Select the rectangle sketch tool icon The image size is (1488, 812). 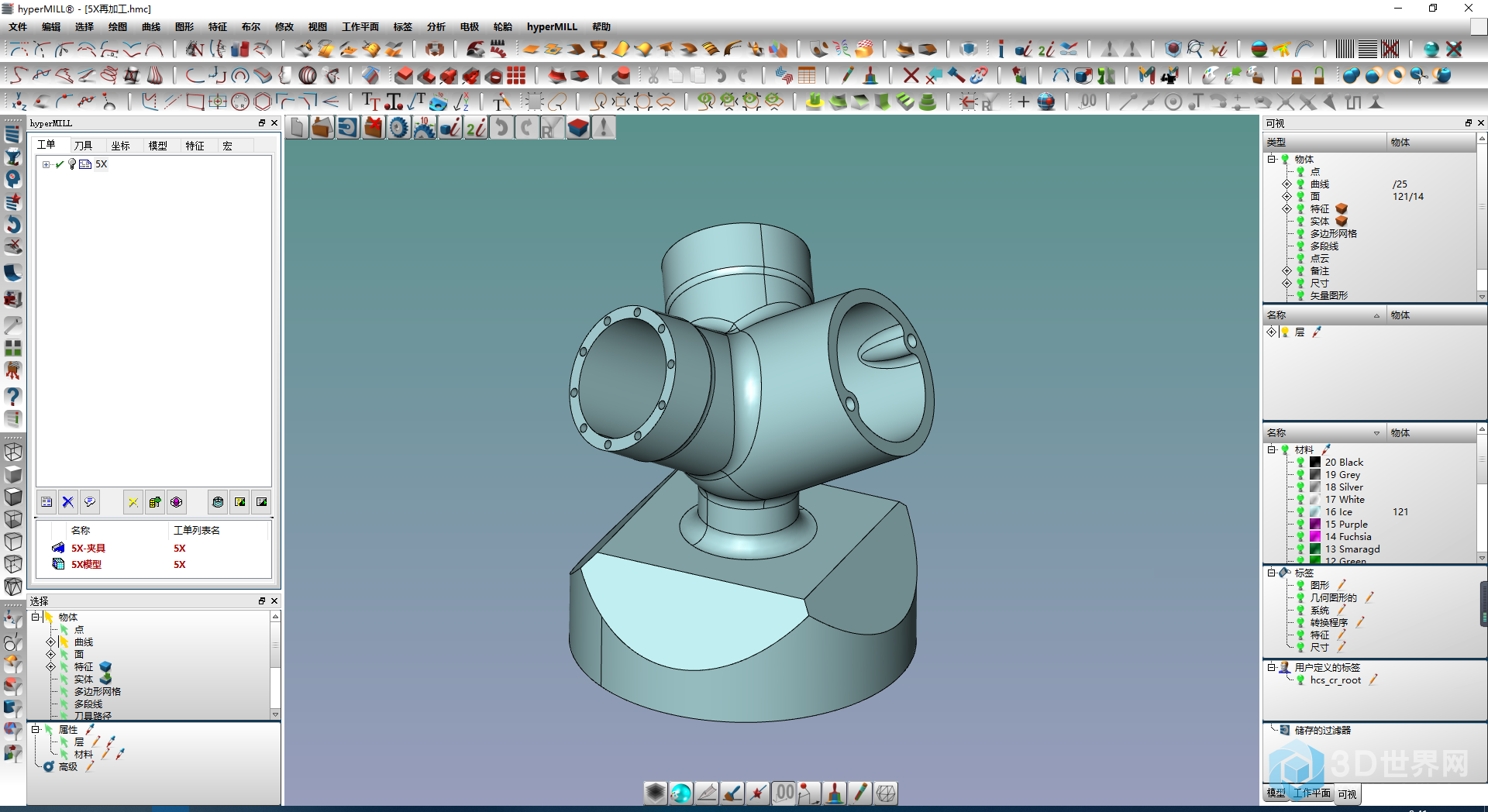click(195, 101)
